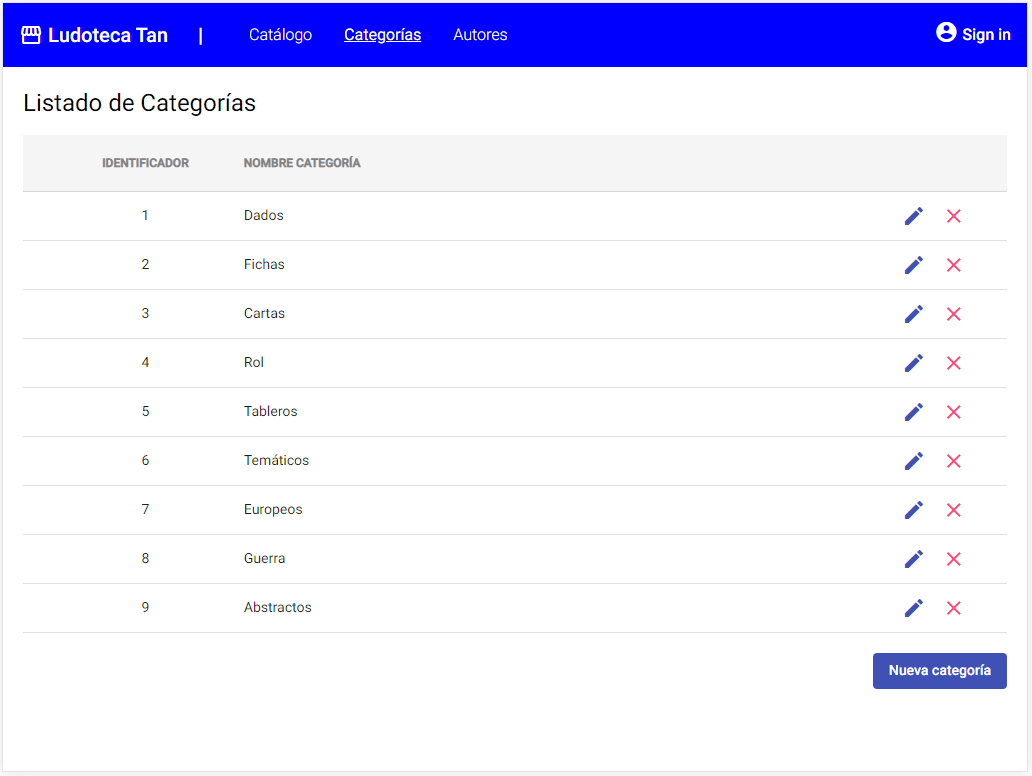Select the edit pencil for Tableros
The height and width of the screenshot is (776, 1032).
tap(913, 411)
